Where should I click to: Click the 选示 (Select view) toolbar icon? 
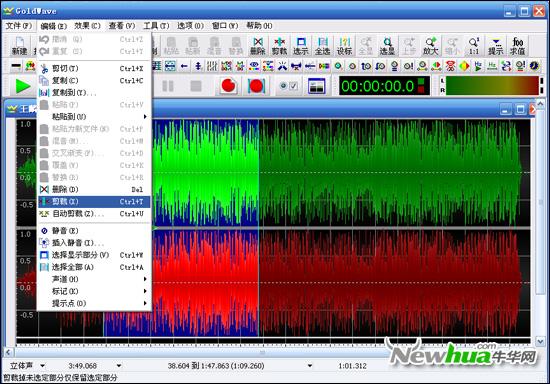tap(301, 46)
